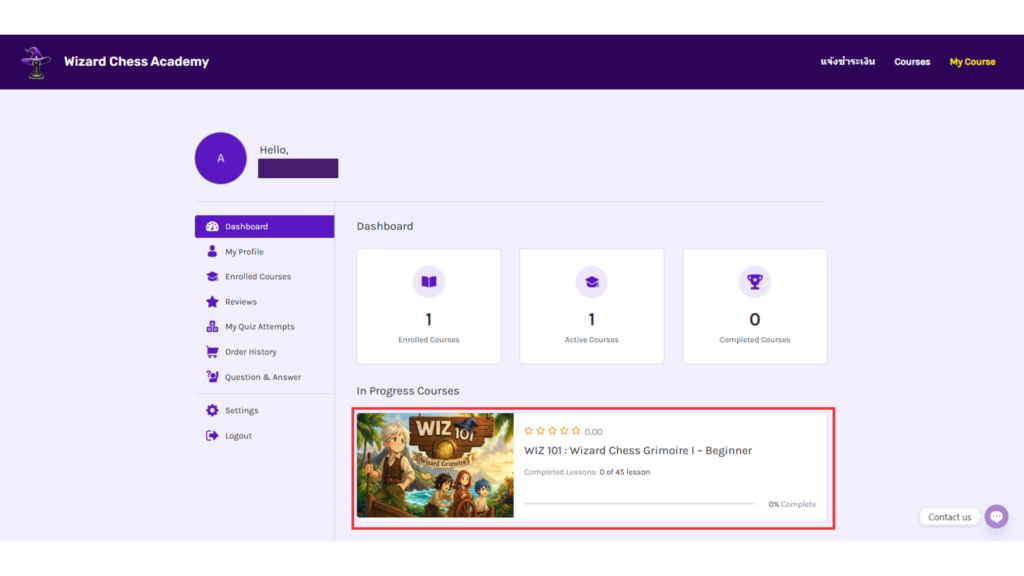Click the wizard hat logo icon
Image resolution: width=1024 pixels, height=576 pixels.
36,61
